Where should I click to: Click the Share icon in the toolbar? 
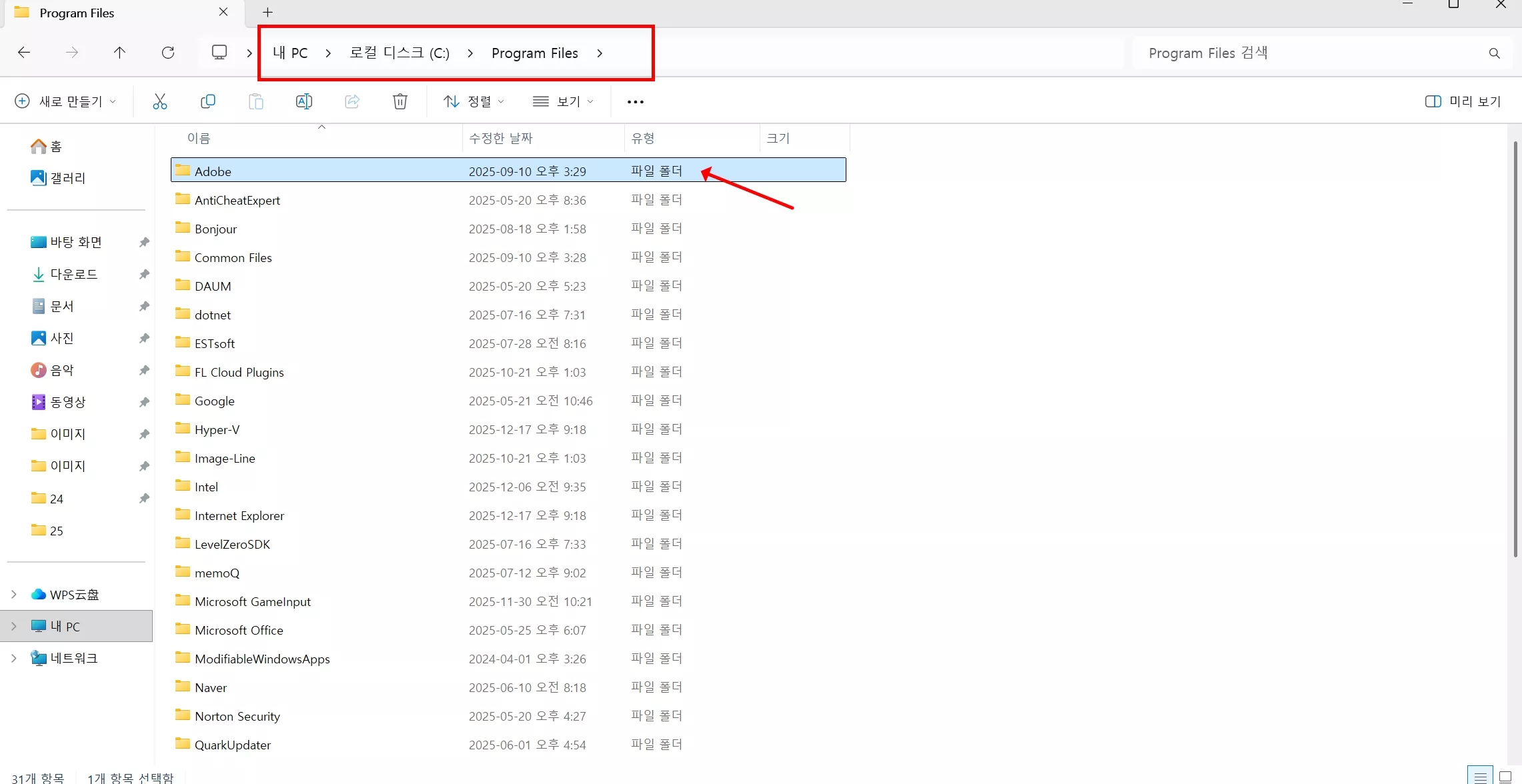(x=352, y=101)
